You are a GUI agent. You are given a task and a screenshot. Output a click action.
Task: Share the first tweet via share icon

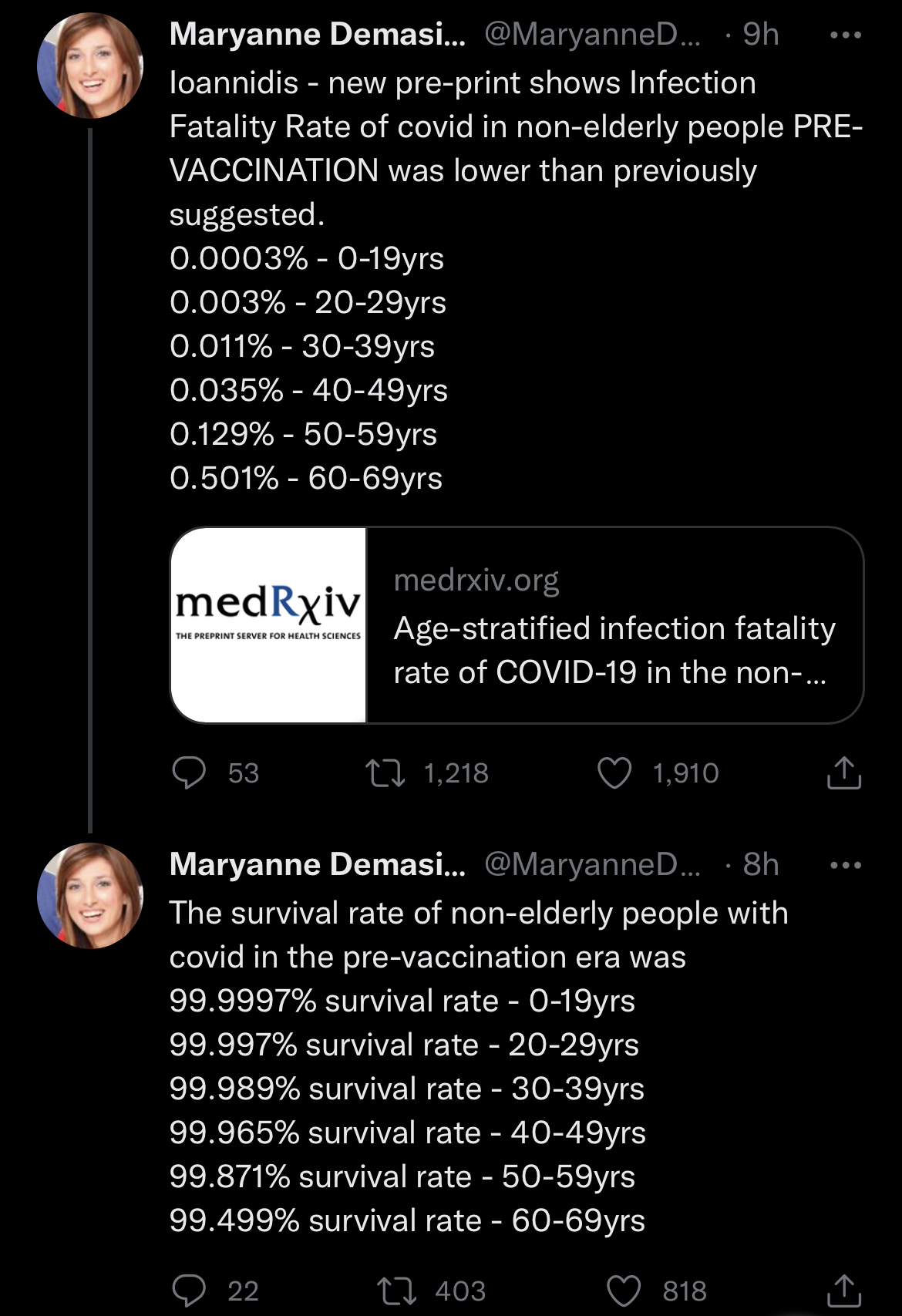pos(843,773)
